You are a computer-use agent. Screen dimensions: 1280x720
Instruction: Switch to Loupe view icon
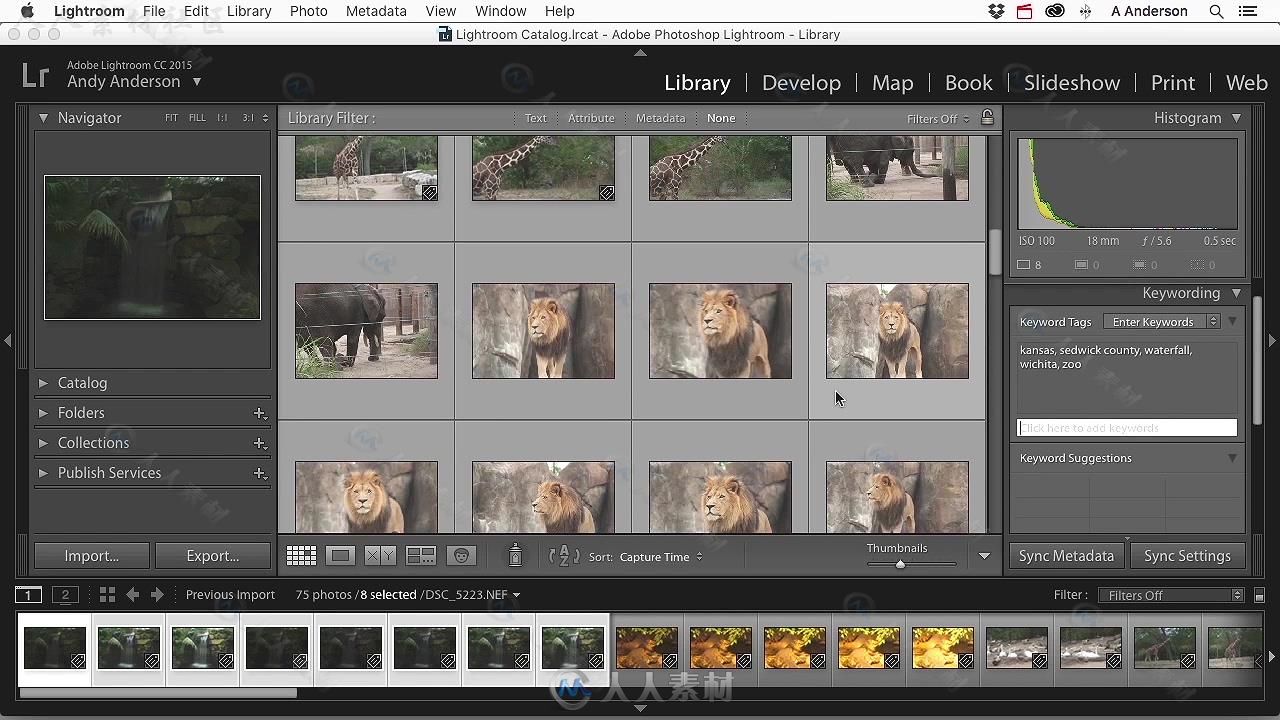pyautogui.click(x=341, y=556)
